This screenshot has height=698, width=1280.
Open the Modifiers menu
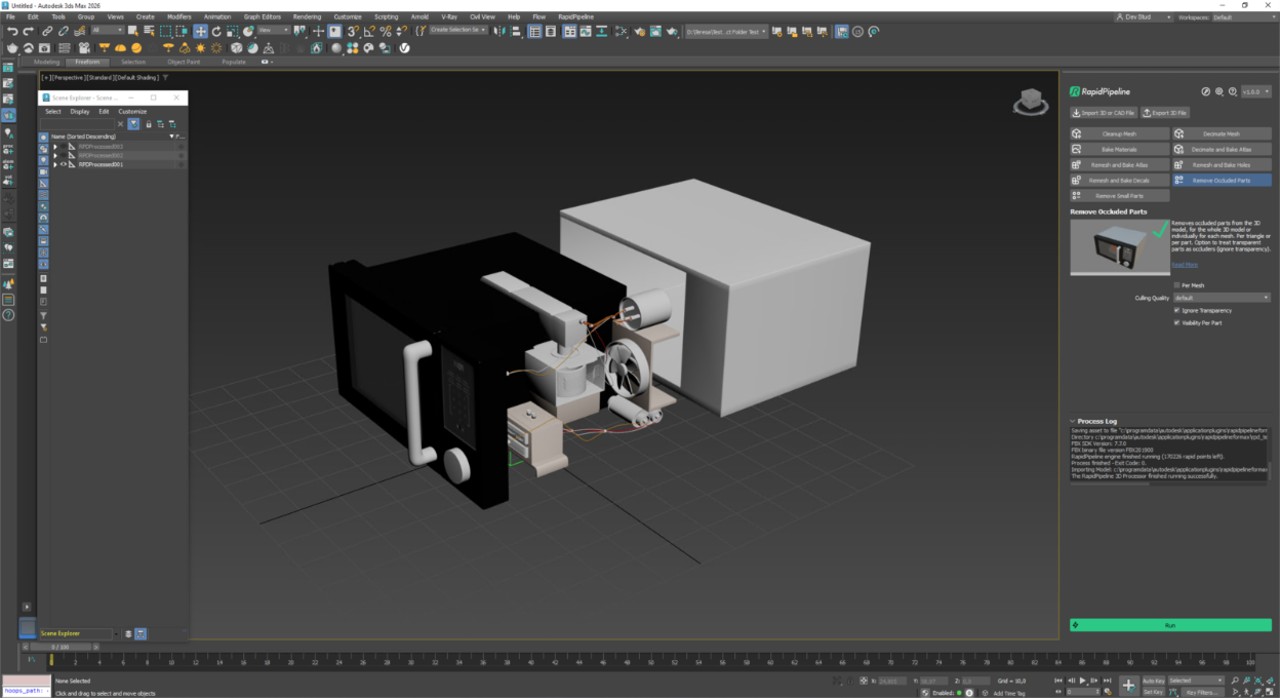[179, 17]
